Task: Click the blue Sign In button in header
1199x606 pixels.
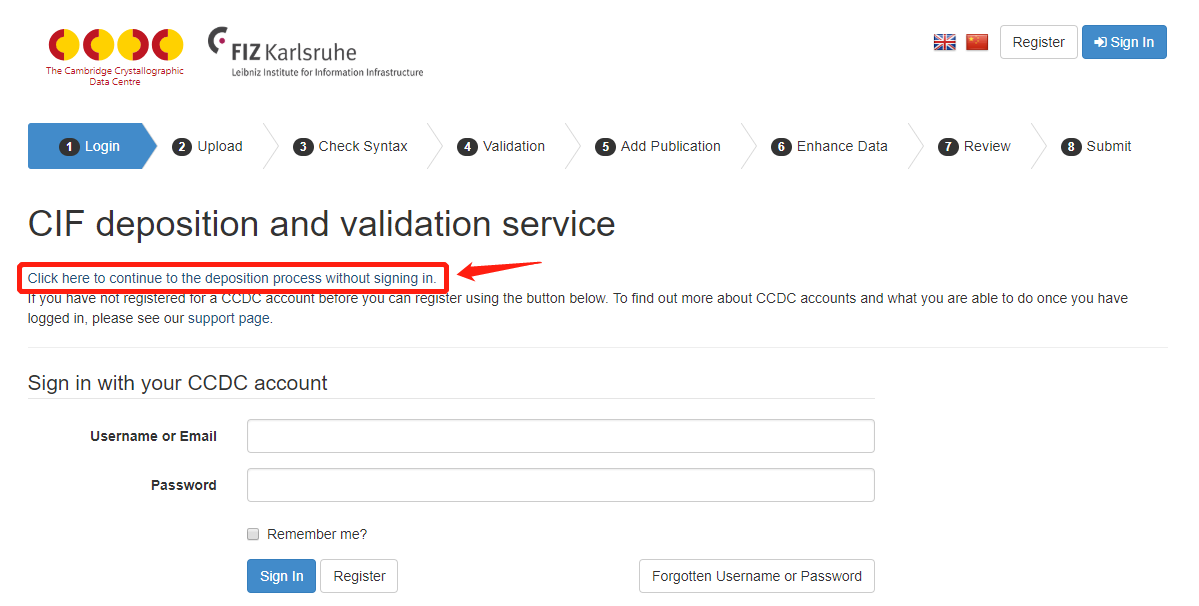Action: 1123,42
